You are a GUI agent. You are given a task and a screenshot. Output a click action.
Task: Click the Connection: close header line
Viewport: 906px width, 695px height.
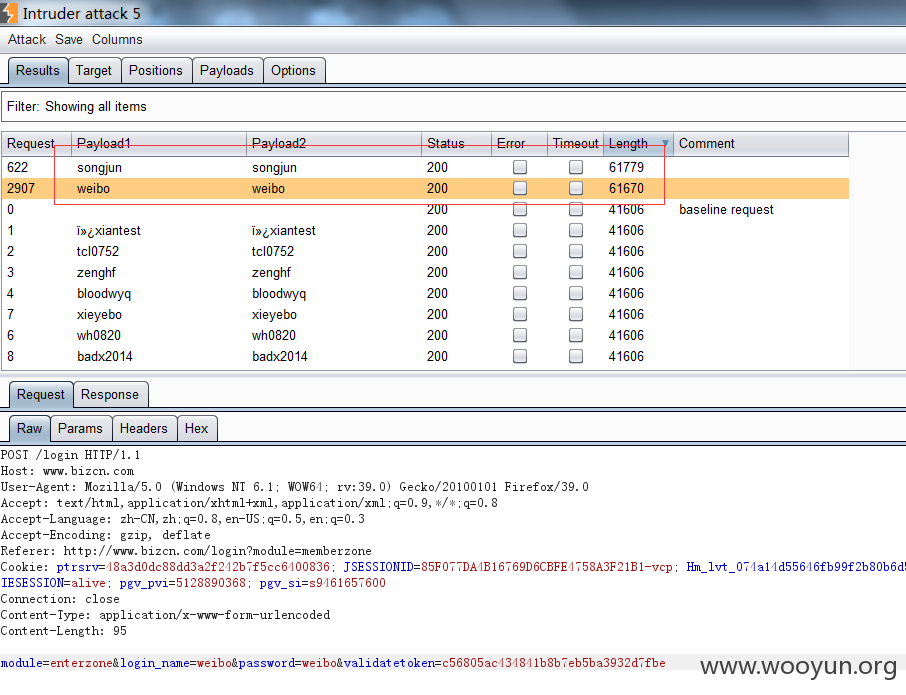60,599
